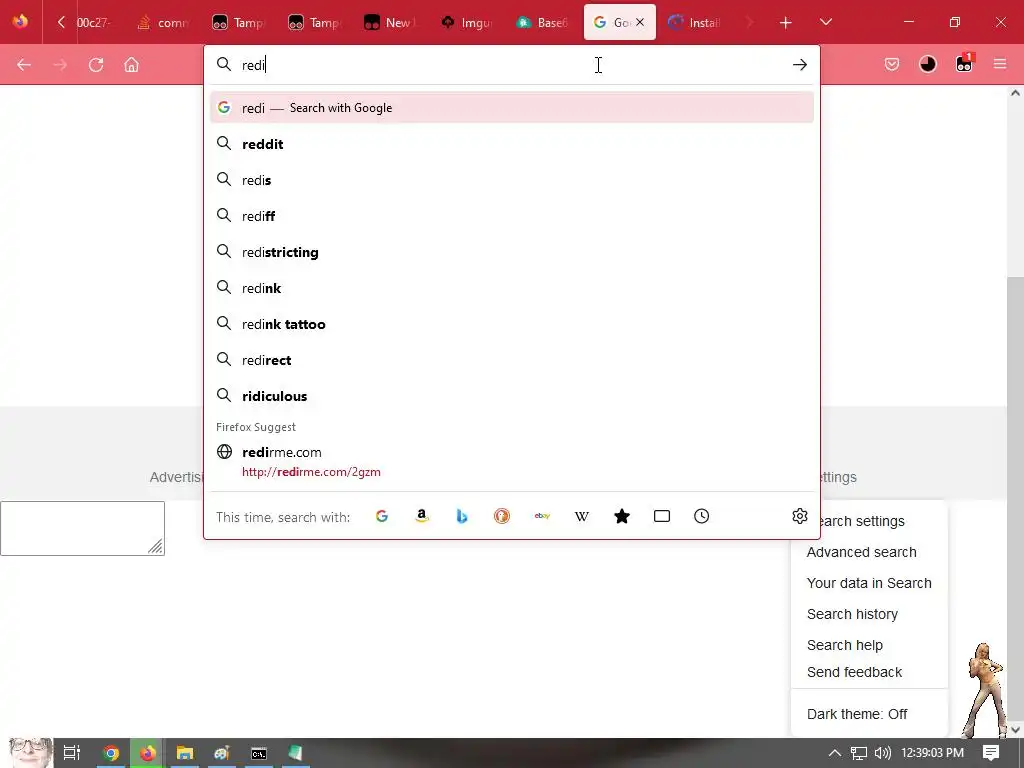The height and width of the screenshot is (768, 1024).
Task: Close the active Google tab
Action: 640,22
